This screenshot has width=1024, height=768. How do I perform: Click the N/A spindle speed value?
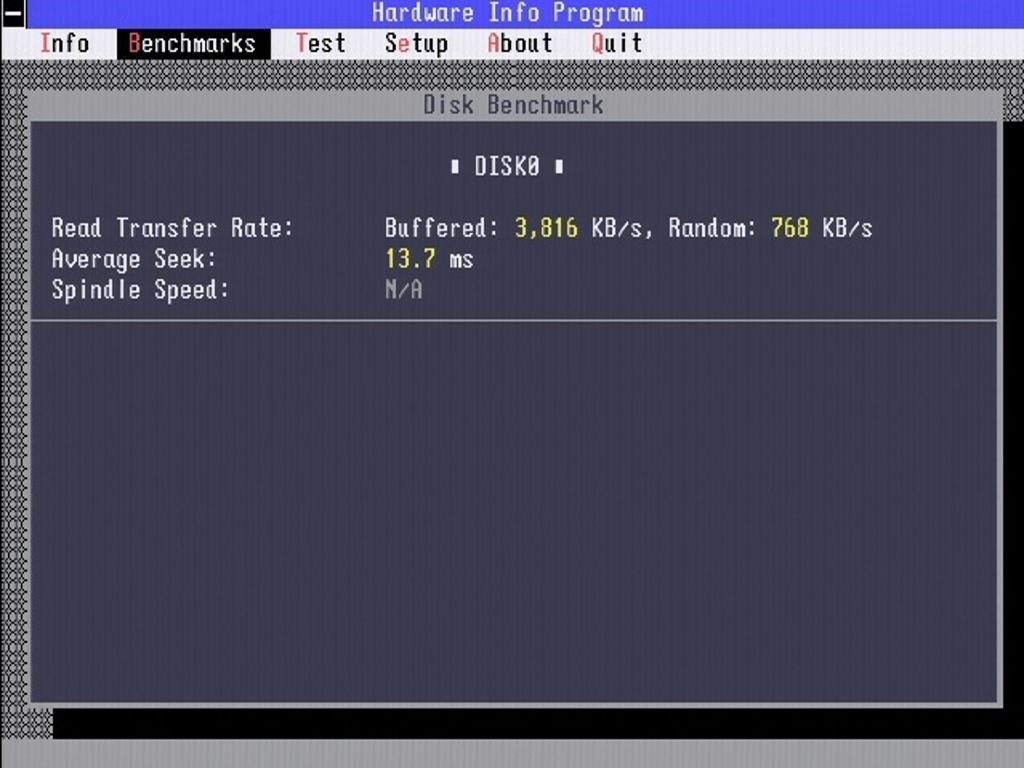404,290
